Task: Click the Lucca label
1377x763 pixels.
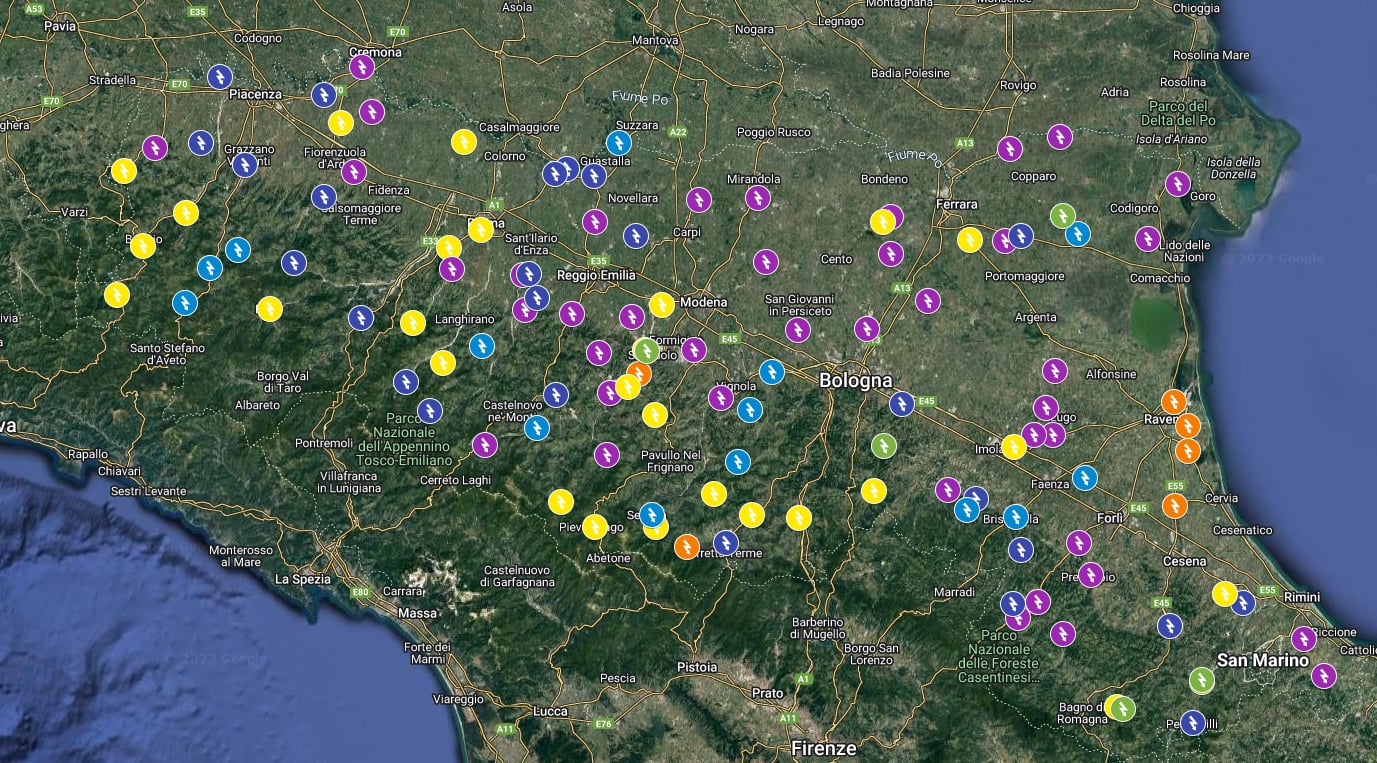Action: coord(551,711)
